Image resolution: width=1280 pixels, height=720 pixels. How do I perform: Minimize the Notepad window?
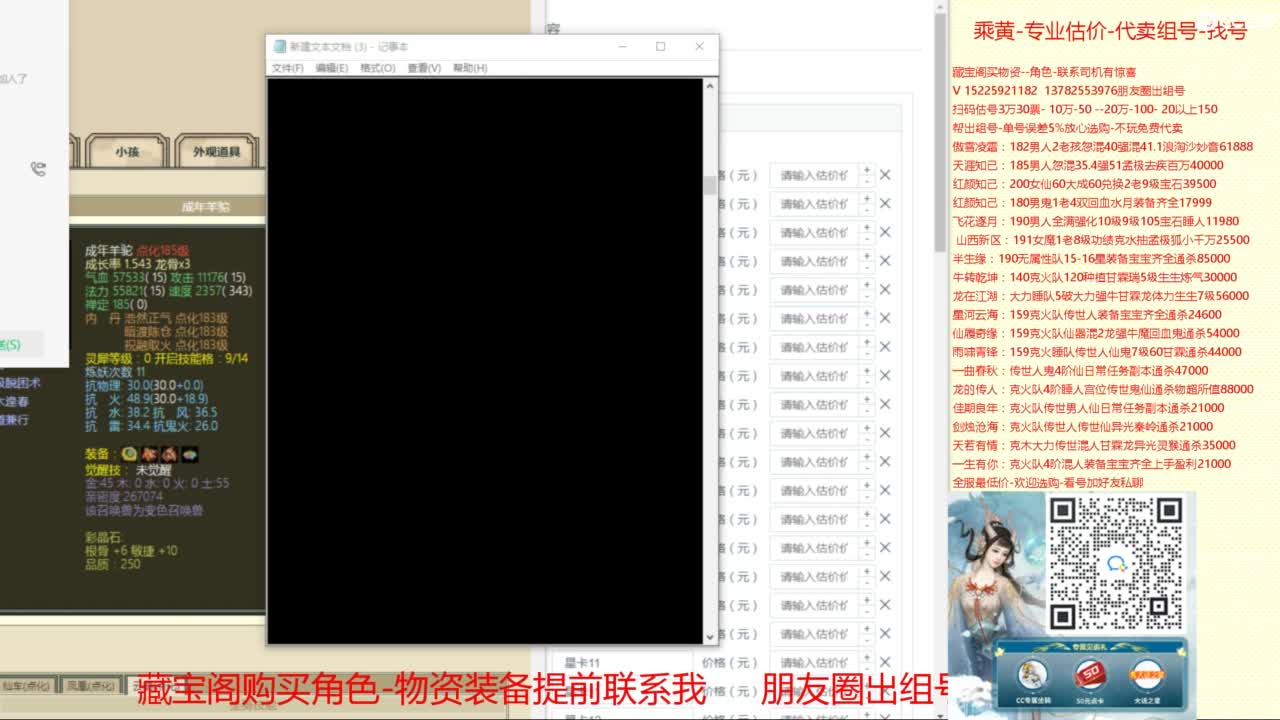(x=622, y=47)
